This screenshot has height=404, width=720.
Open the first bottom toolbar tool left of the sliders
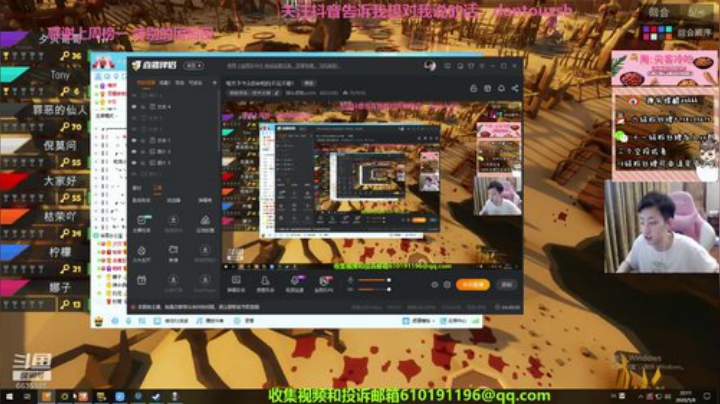click(236, 284)
